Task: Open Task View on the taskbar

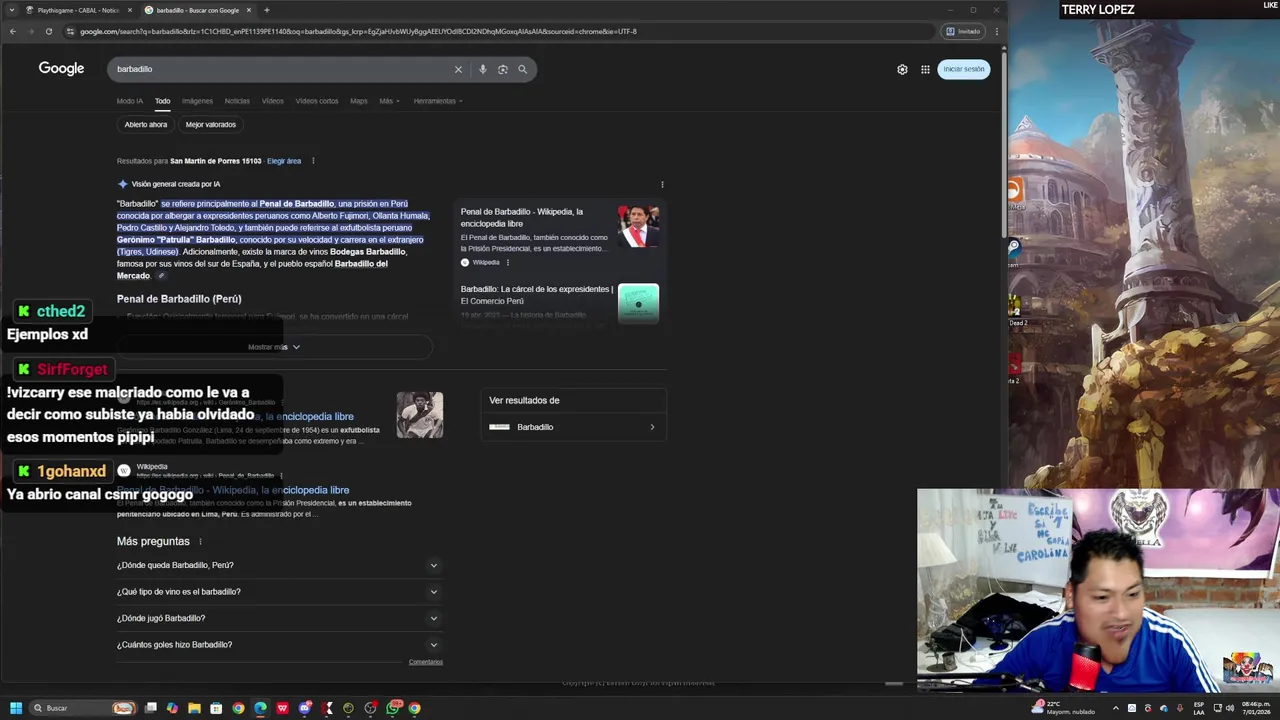Action: point(150,708)
